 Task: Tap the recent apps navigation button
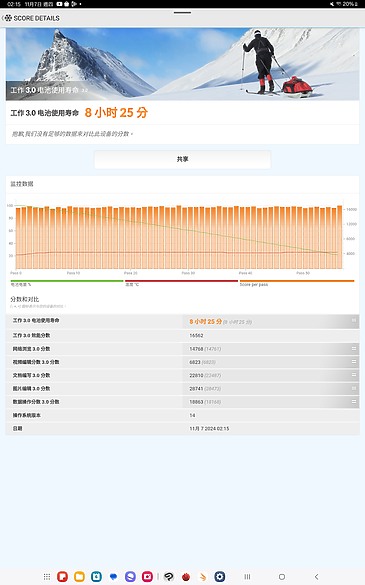coord(247,576)
